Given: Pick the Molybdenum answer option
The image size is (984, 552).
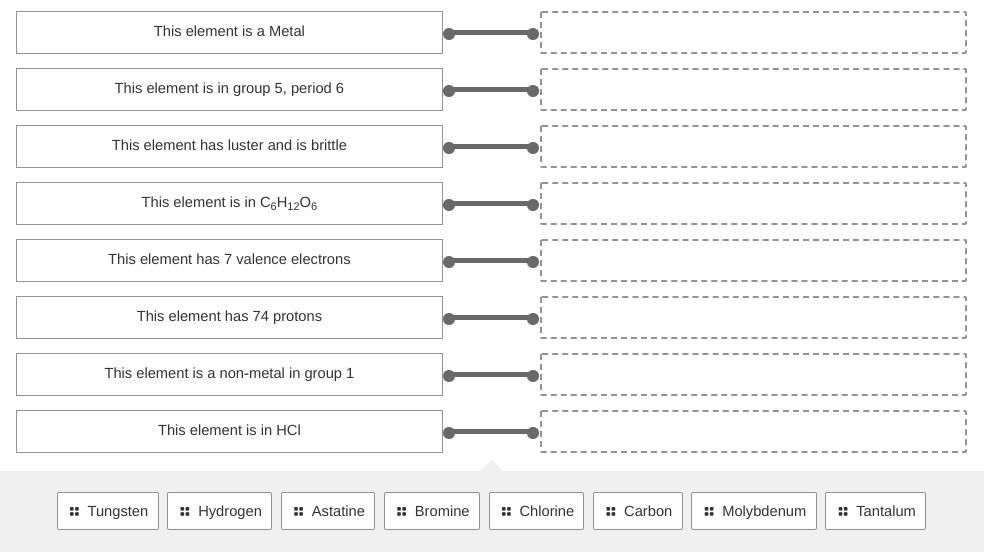Looking at the screenshot, I should coord(754,511).
